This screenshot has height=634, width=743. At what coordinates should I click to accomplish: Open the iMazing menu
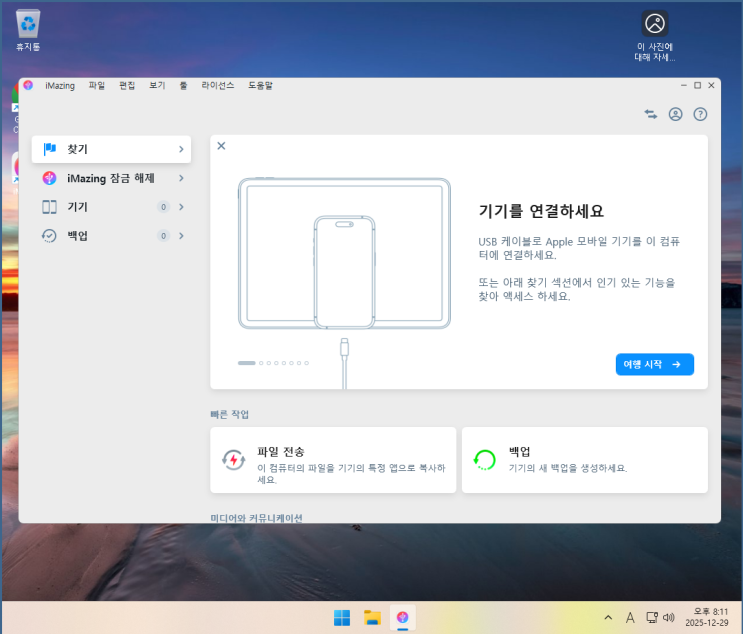click(x=60, y=86)
